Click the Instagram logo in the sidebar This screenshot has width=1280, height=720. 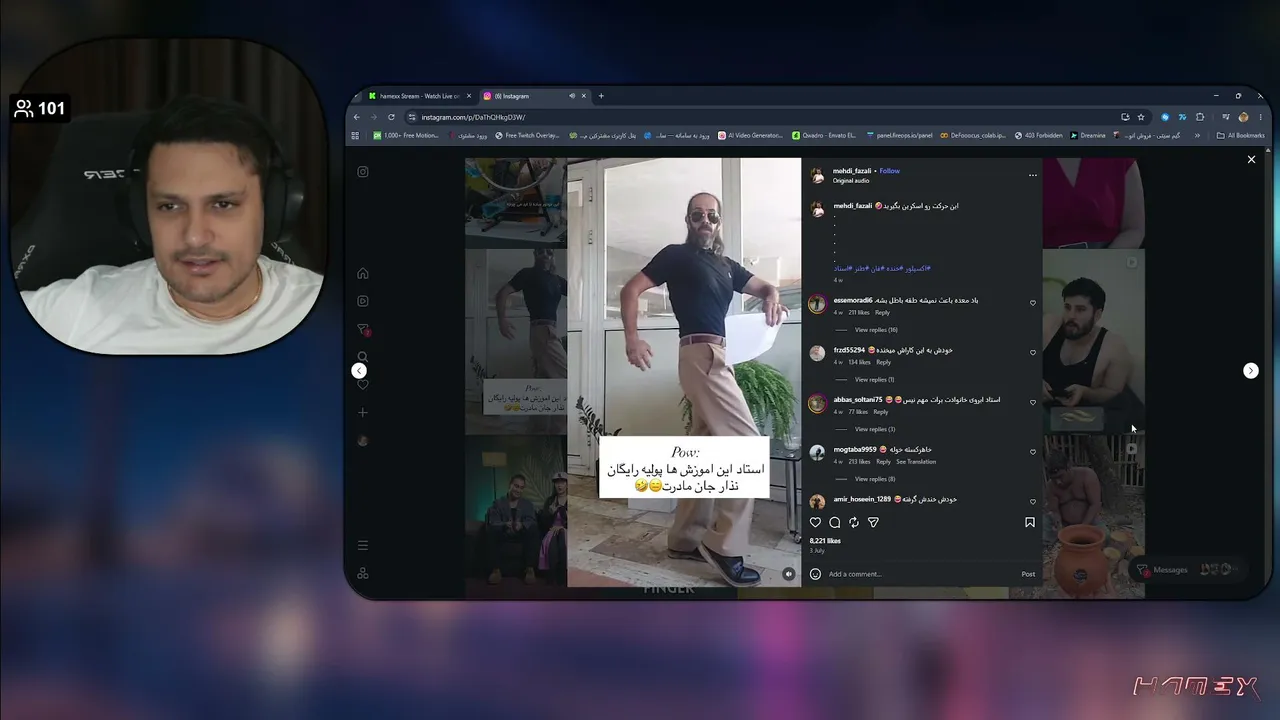[363, 172]
